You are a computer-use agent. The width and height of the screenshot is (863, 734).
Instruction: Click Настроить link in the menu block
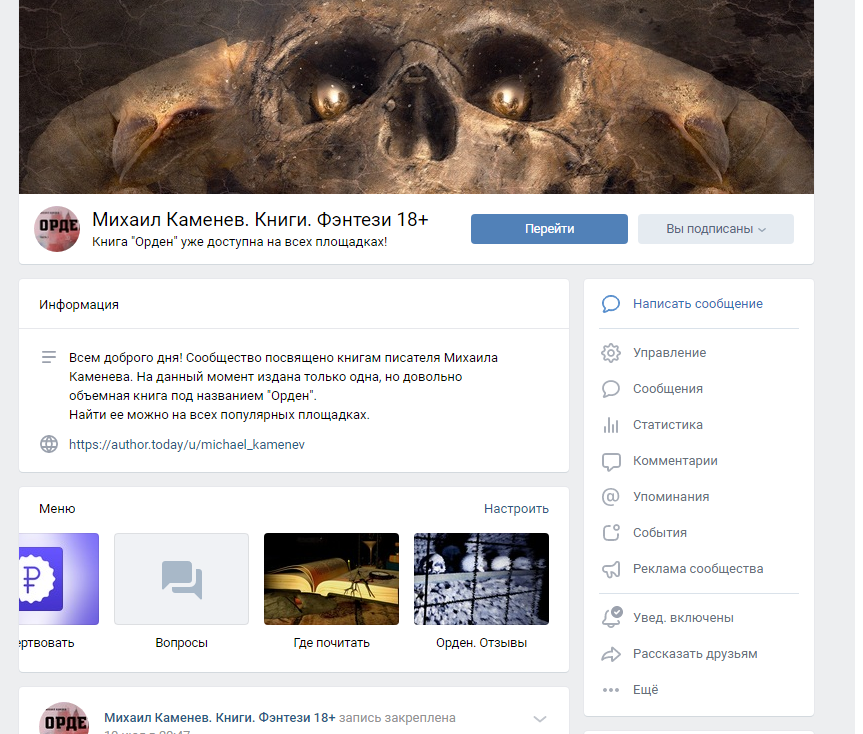pos(516,509)
